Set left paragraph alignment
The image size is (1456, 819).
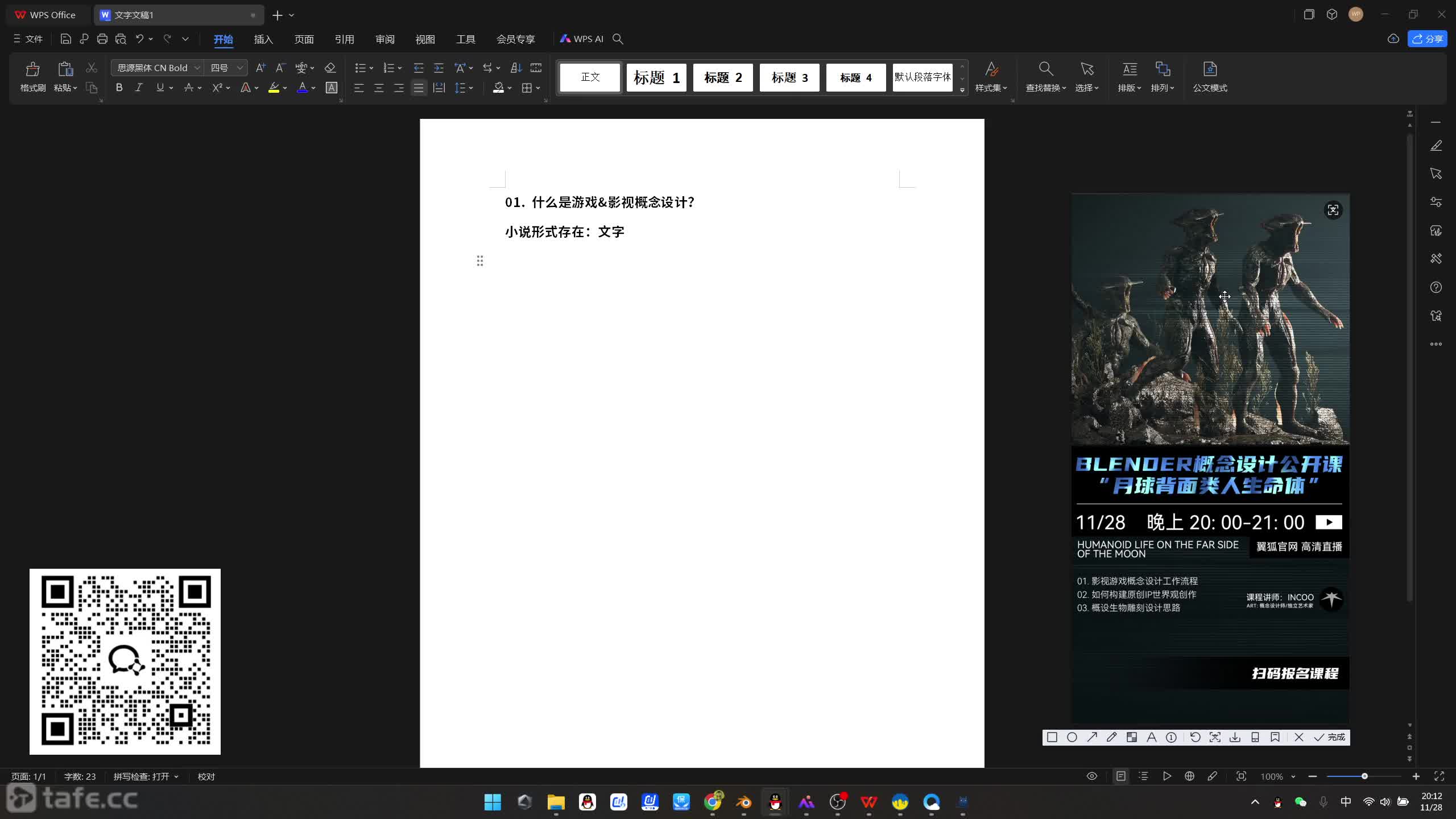tap(359, 88)
